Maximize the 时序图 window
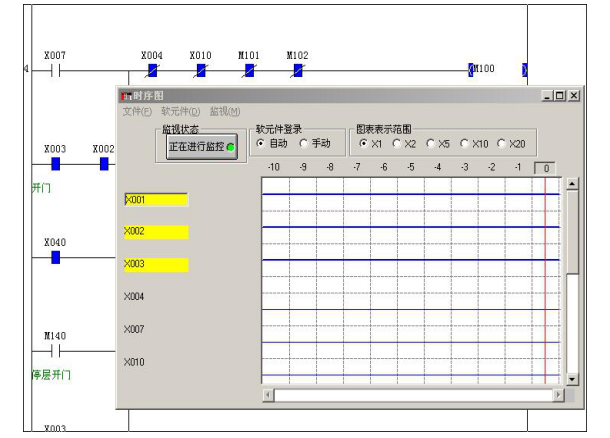610x438 pixels. [560, 95]
